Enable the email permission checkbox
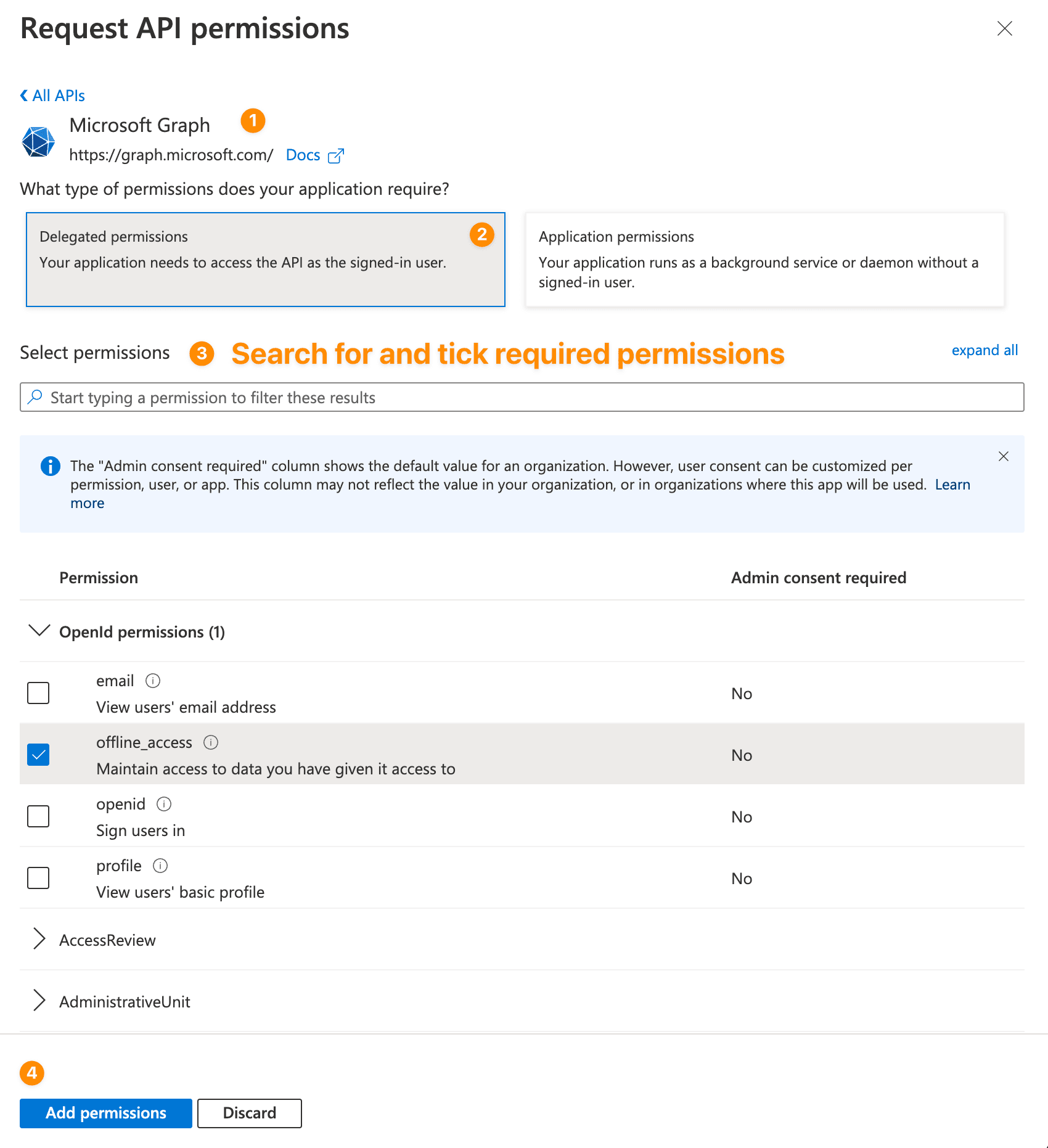The image size is (1048, 1148). (38, 693)
